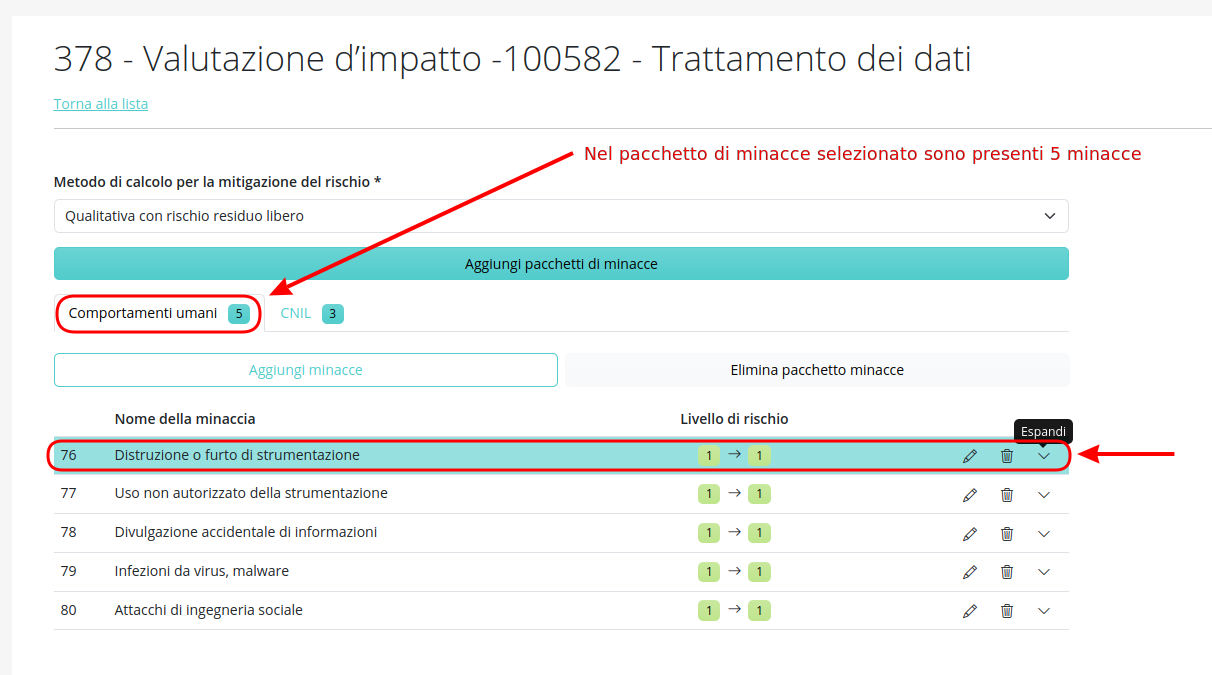Expand row 78 Divulgazione accidentale di informazioni
The width and height of the screenshot is (1212, 675).
pos(1044,533)
